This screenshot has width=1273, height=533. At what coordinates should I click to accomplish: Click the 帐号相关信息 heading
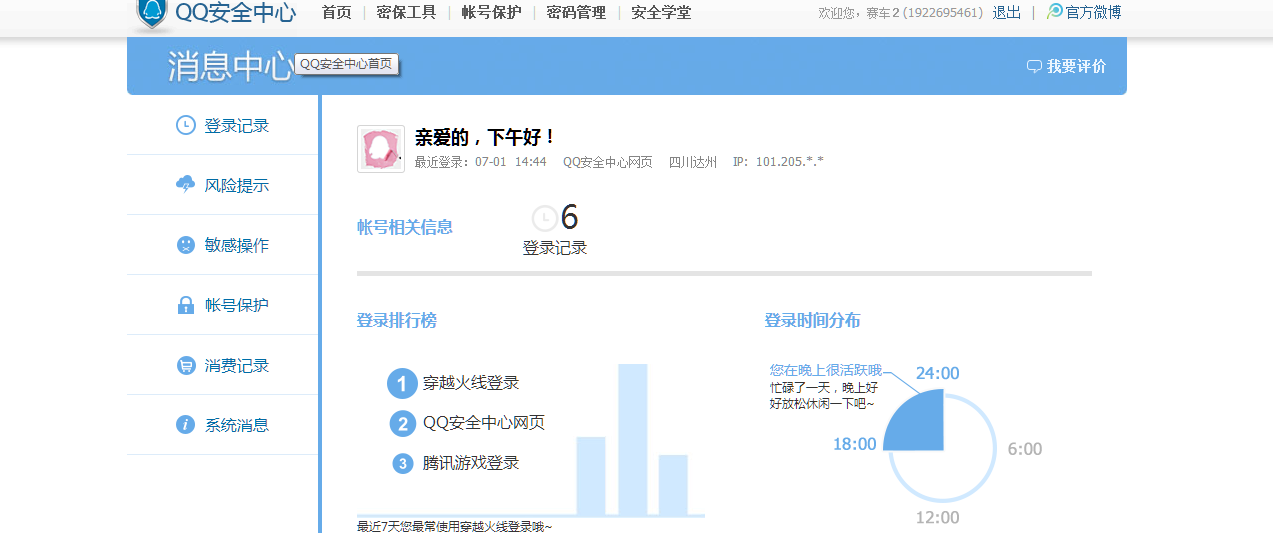pos(405,227)
